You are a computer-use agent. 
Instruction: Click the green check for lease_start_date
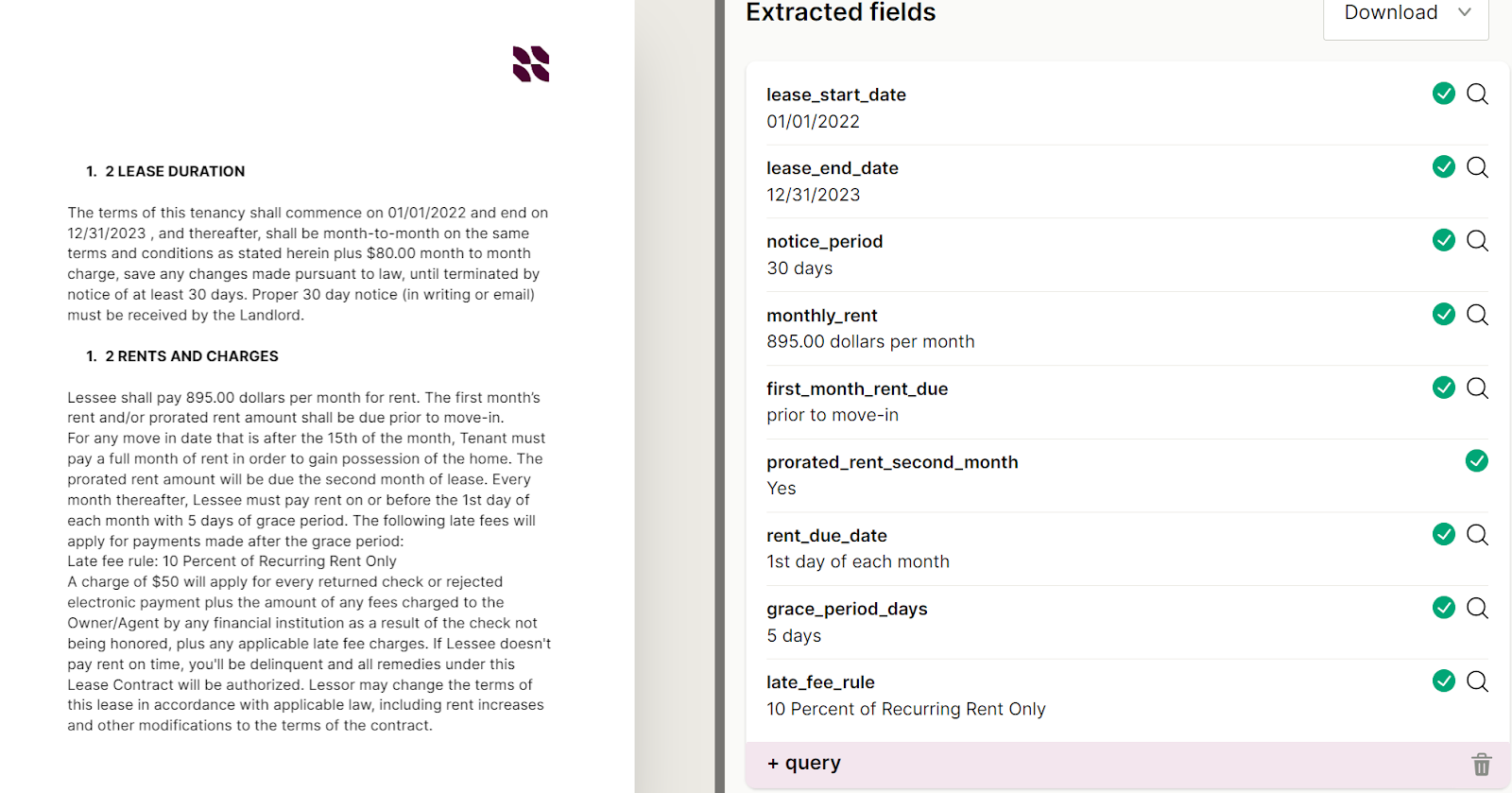1444,93
